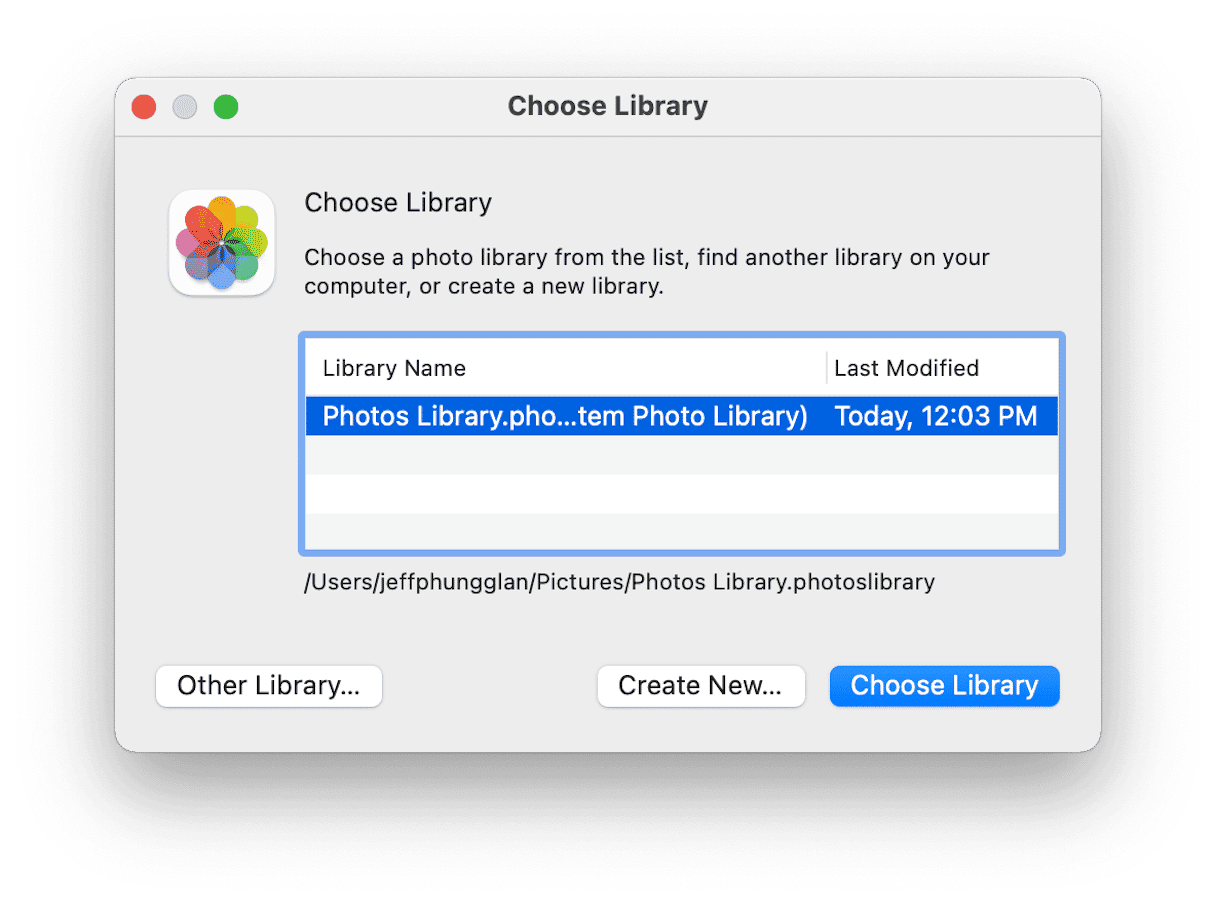Select the Photos Library.photoslibrary row

coord(565,416)
